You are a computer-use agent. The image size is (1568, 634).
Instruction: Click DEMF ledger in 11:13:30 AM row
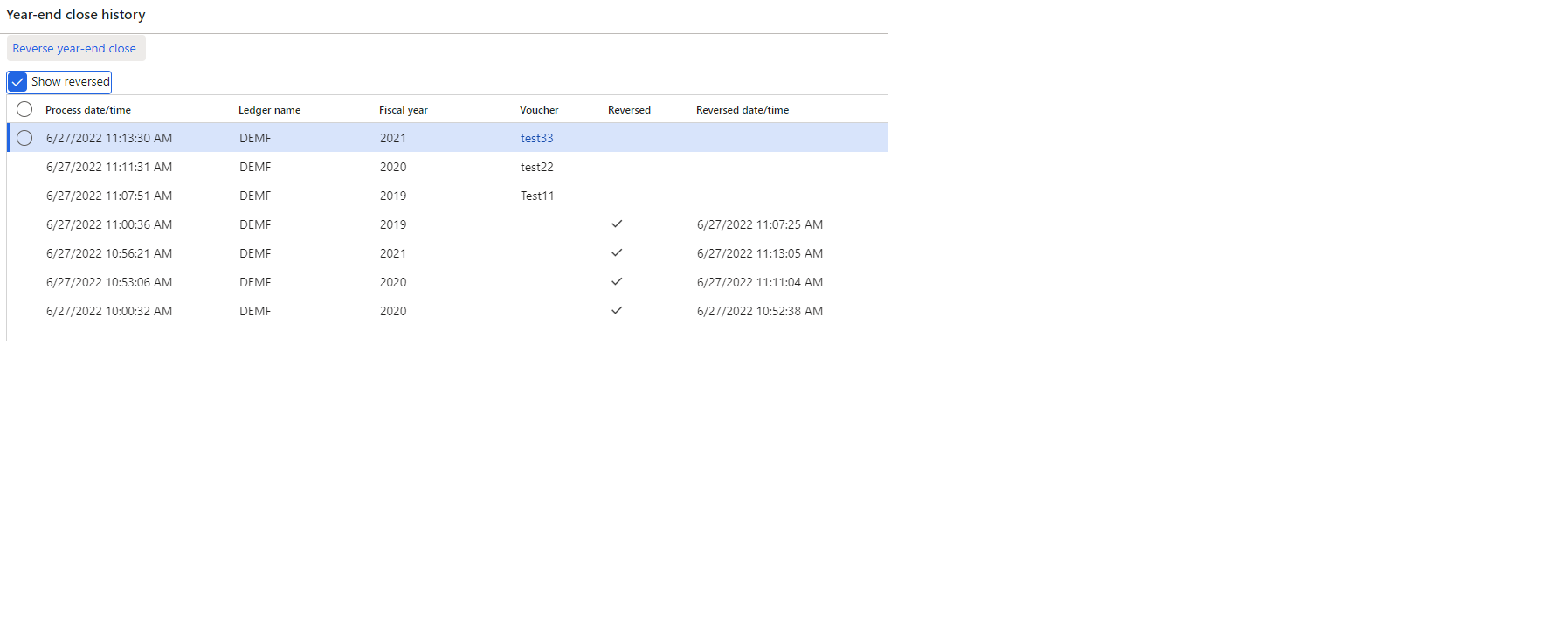pyautogui.click(x=255, y=138)
